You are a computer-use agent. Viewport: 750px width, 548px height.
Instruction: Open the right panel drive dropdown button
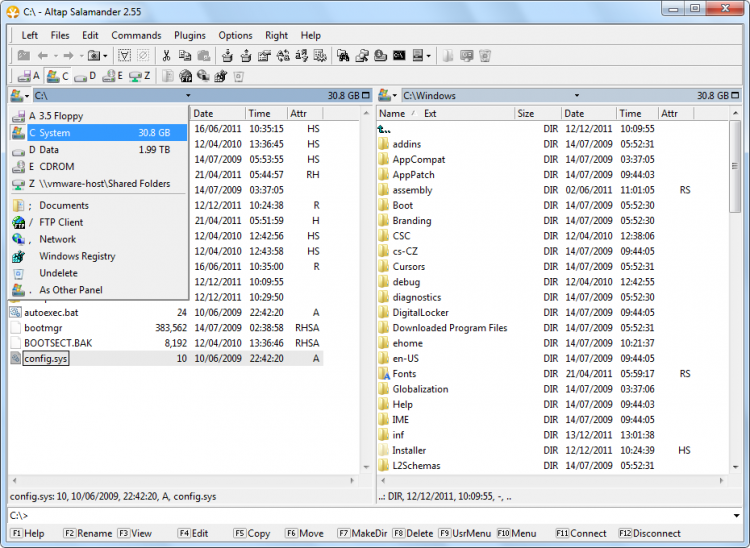click(x=387, y=96)
